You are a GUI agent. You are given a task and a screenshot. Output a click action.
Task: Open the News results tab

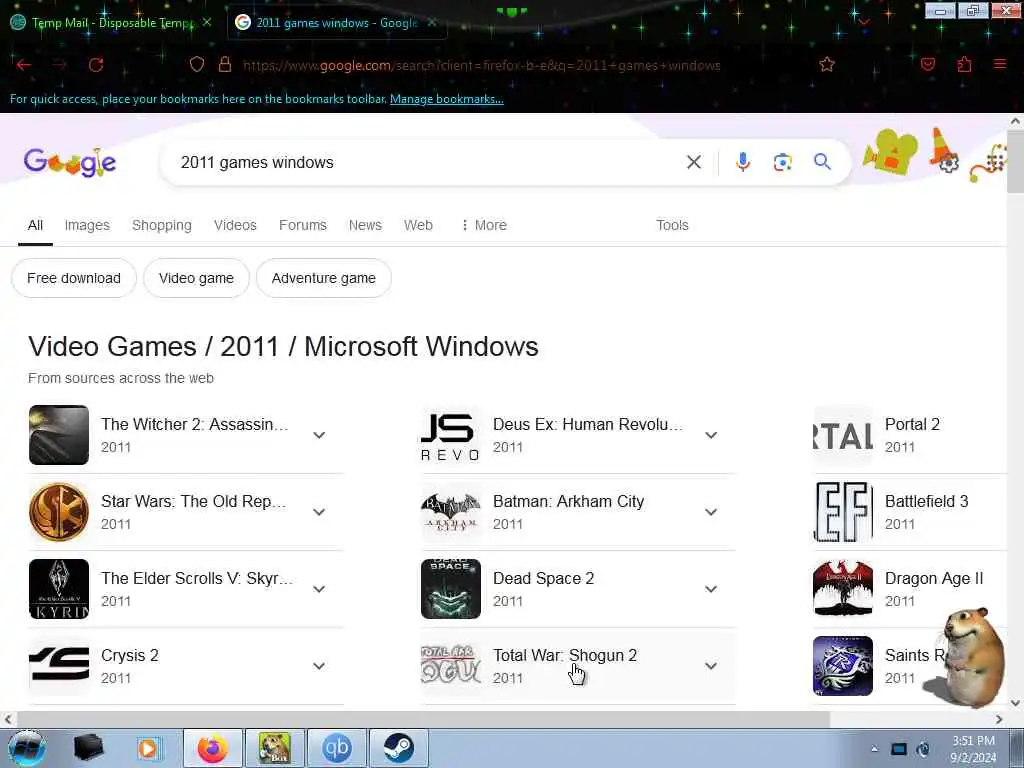point(365,225)
